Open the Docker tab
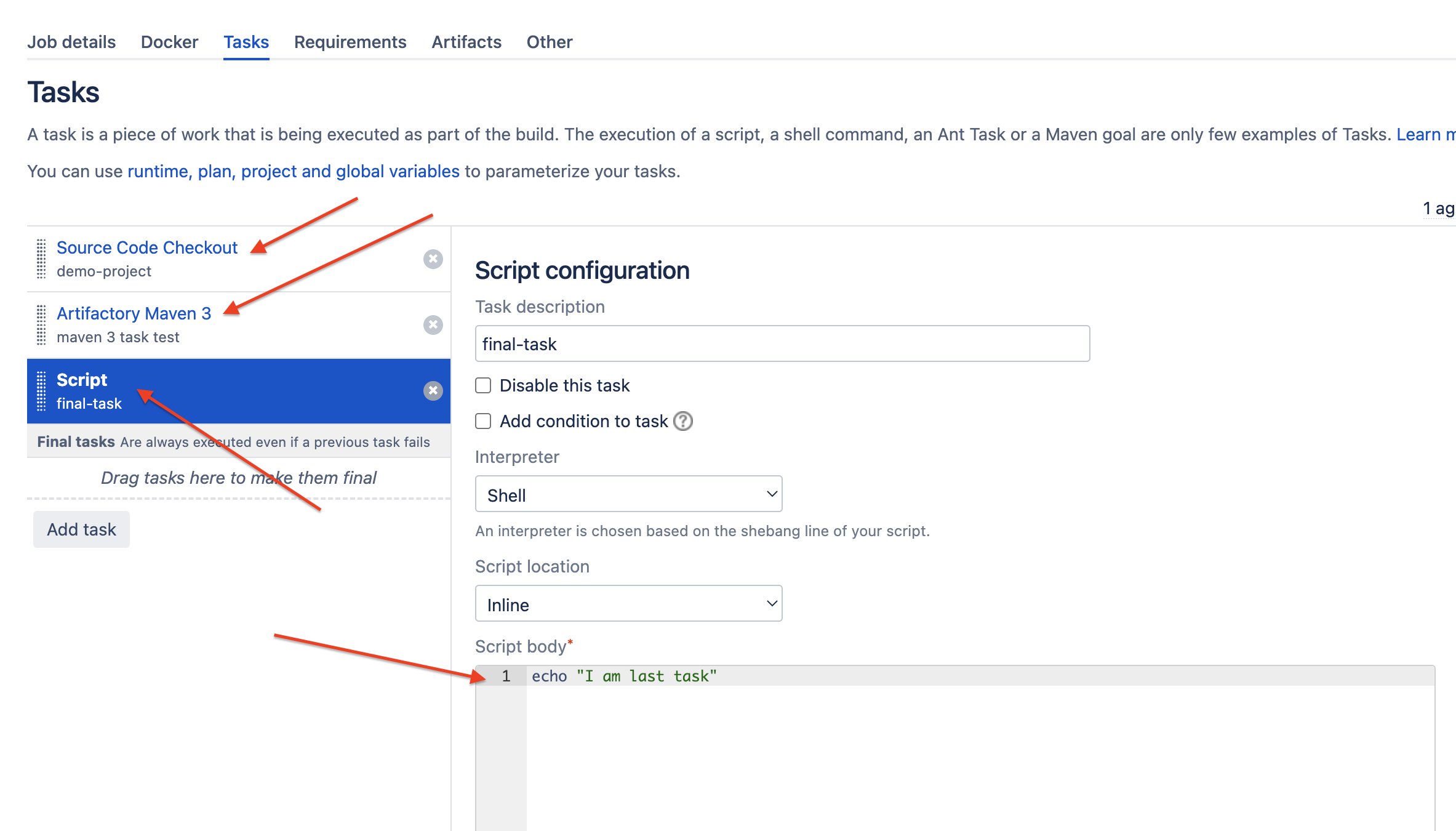1456x831 pixels. (169, 41)
